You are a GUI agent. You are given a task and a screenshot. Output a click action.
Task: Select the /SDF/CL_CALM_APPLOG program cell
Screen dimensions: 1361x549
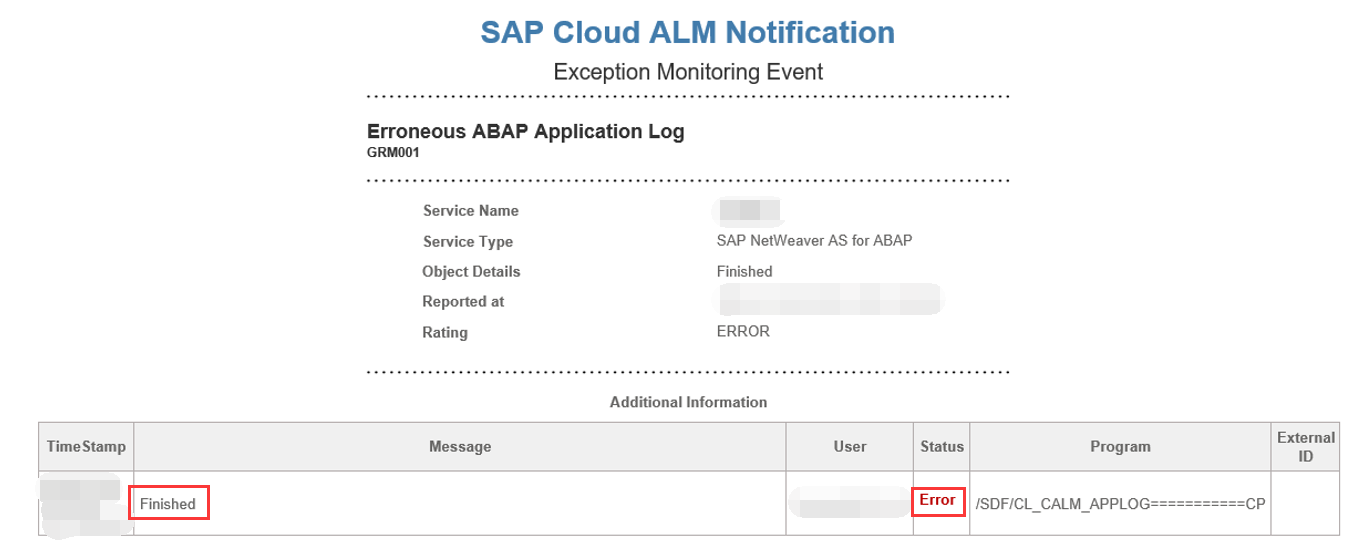click(1121, 504)
